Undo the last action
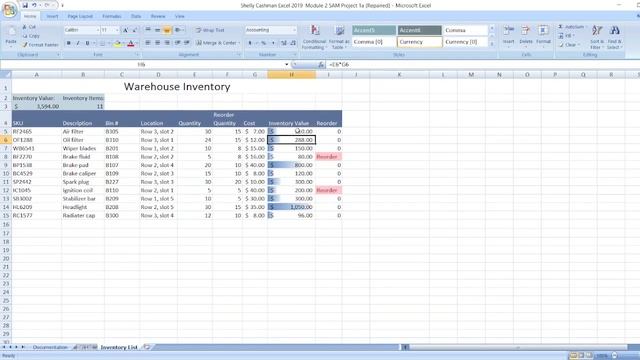 [34, 5]
